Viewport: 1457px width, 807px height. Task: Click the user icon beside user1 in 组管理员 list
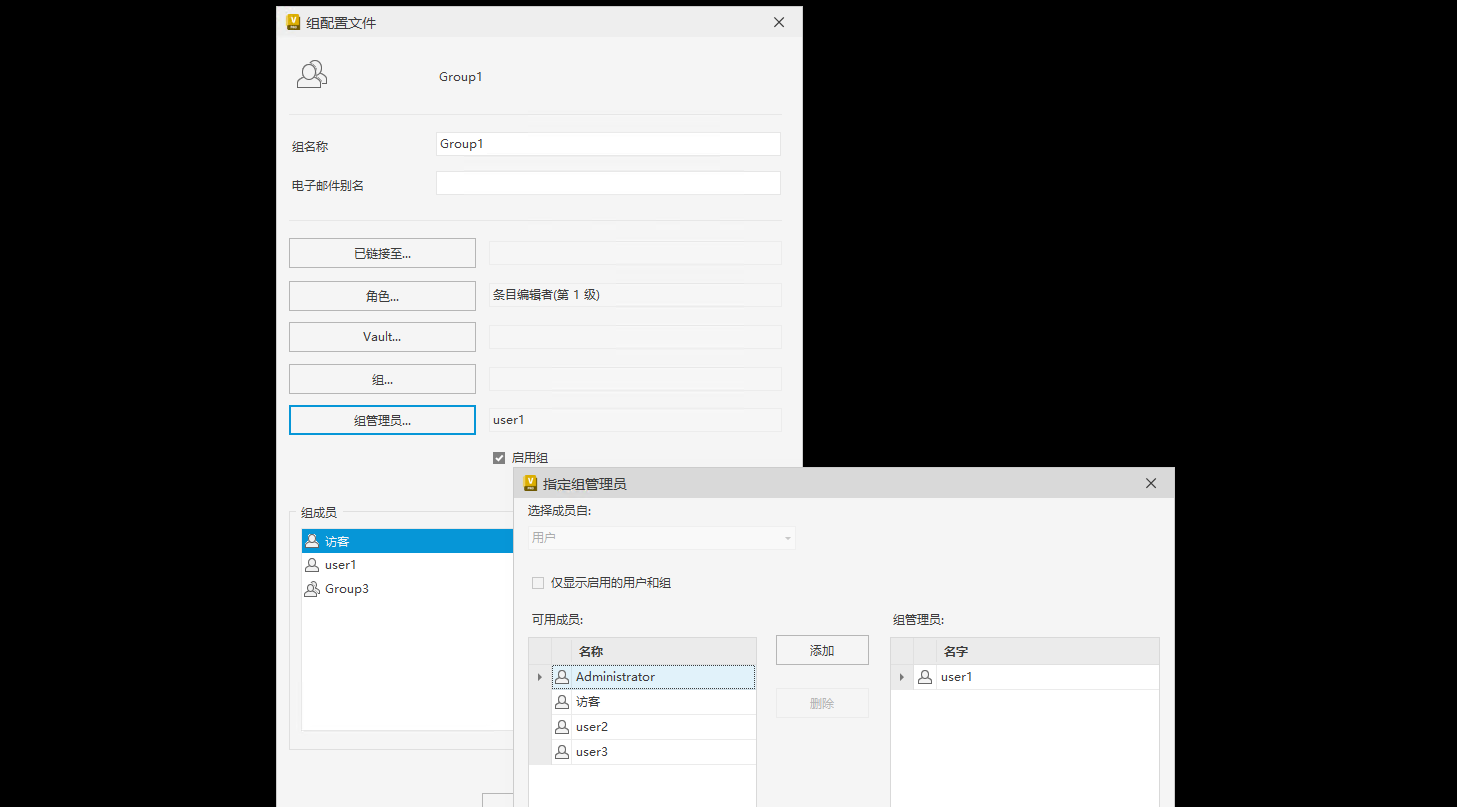[925, 677]
